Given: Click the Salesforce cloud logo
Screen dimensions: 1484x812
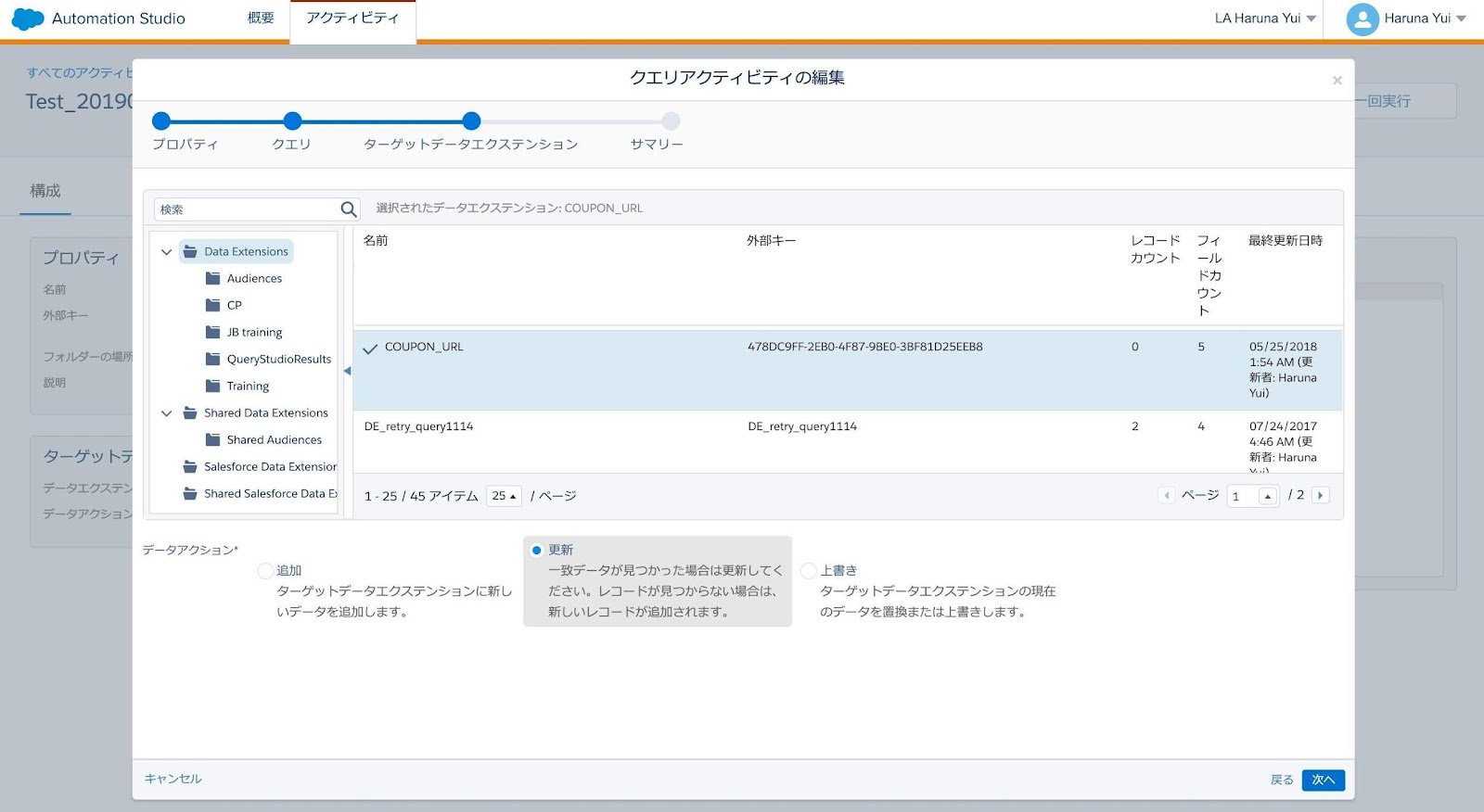Looking at the screenshot, I should coord(28,19).
